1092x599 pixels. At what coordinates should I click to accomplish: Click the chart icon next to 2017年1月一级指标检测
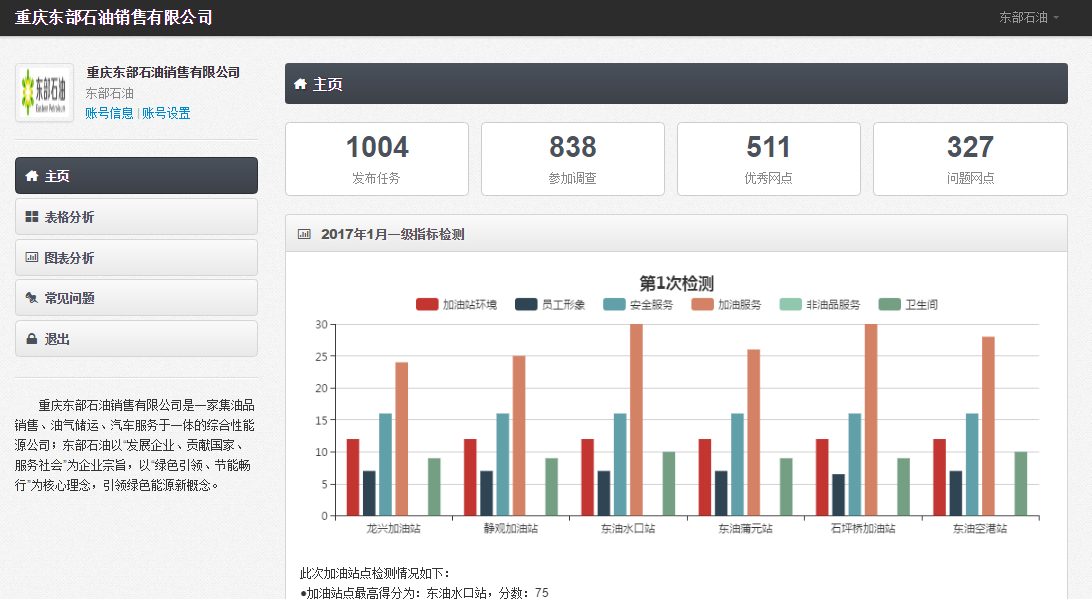click(304, 234)
